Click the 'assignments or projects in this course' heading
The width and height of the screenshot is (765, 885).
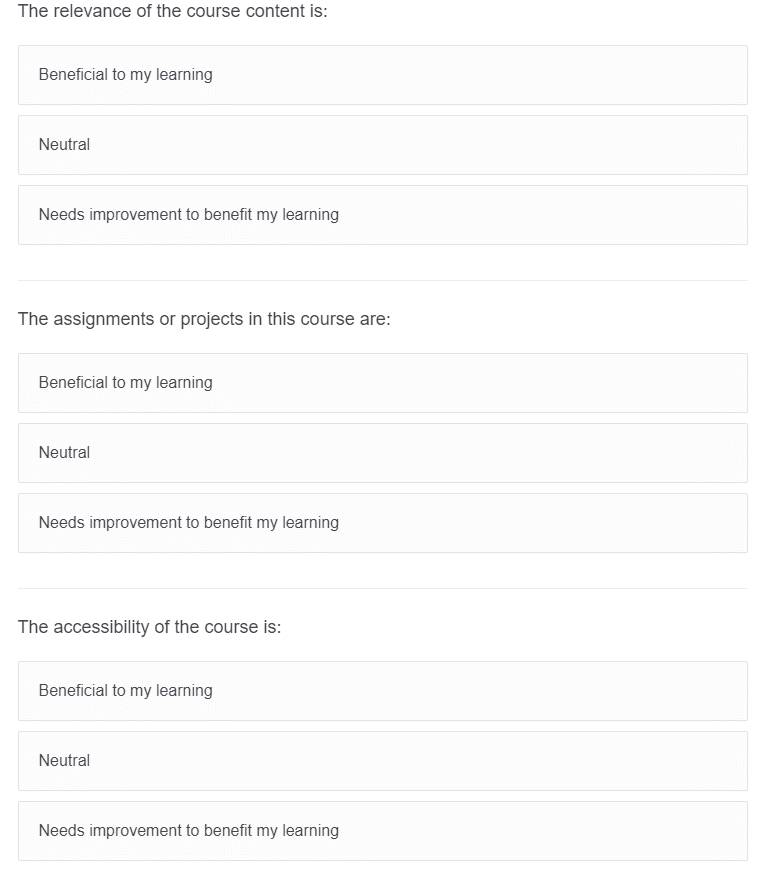point(204,319)
